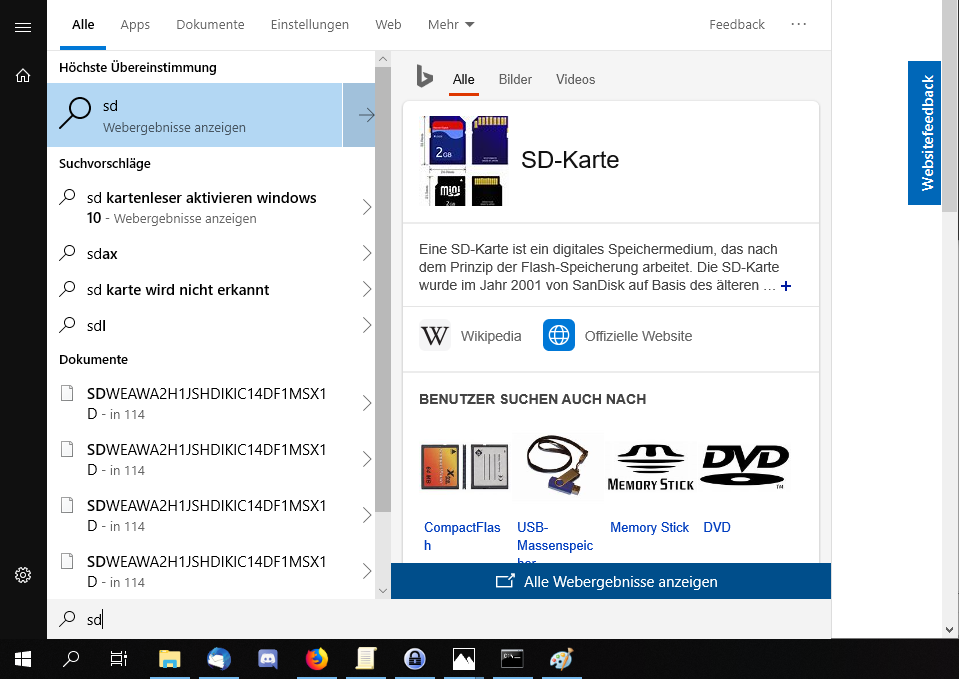959x679 pixels.
Task: Click the results list scrollbar up arrow
Action: [x=383, y=59]
